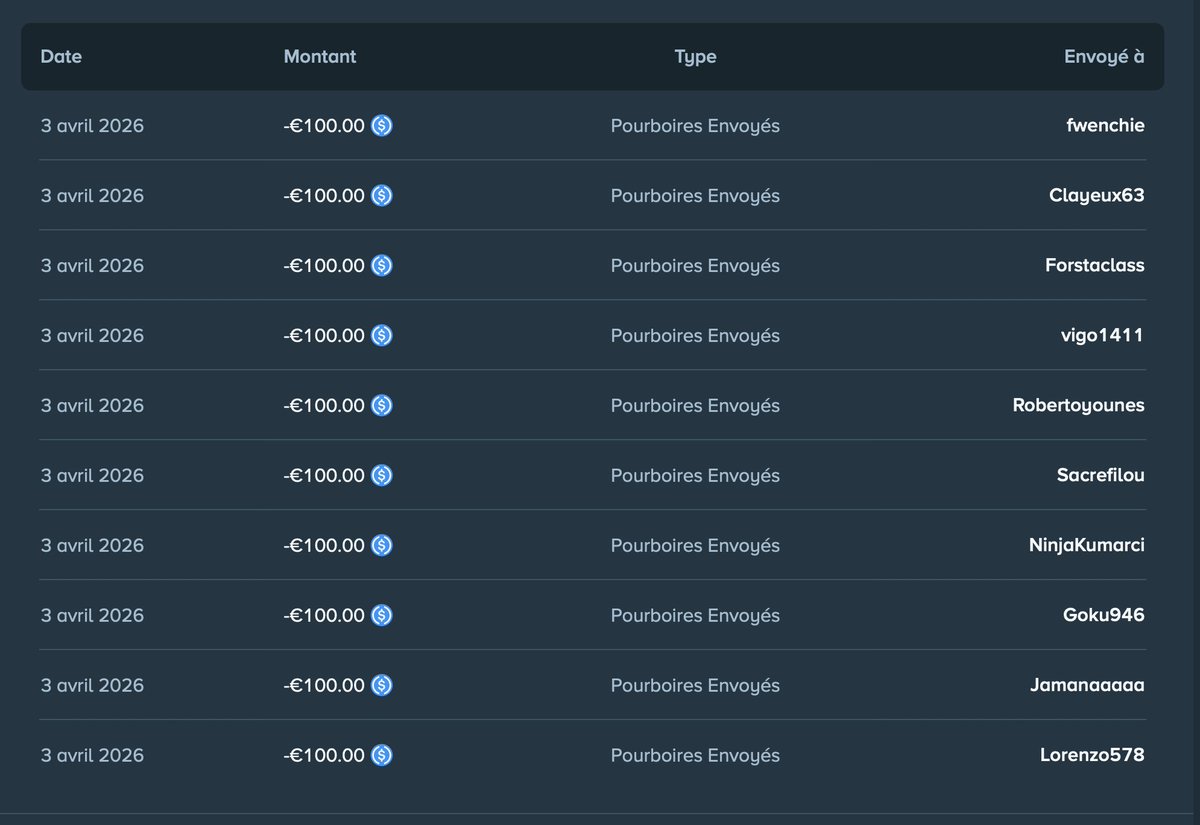Sort by the Date column header

click(61, 56)
